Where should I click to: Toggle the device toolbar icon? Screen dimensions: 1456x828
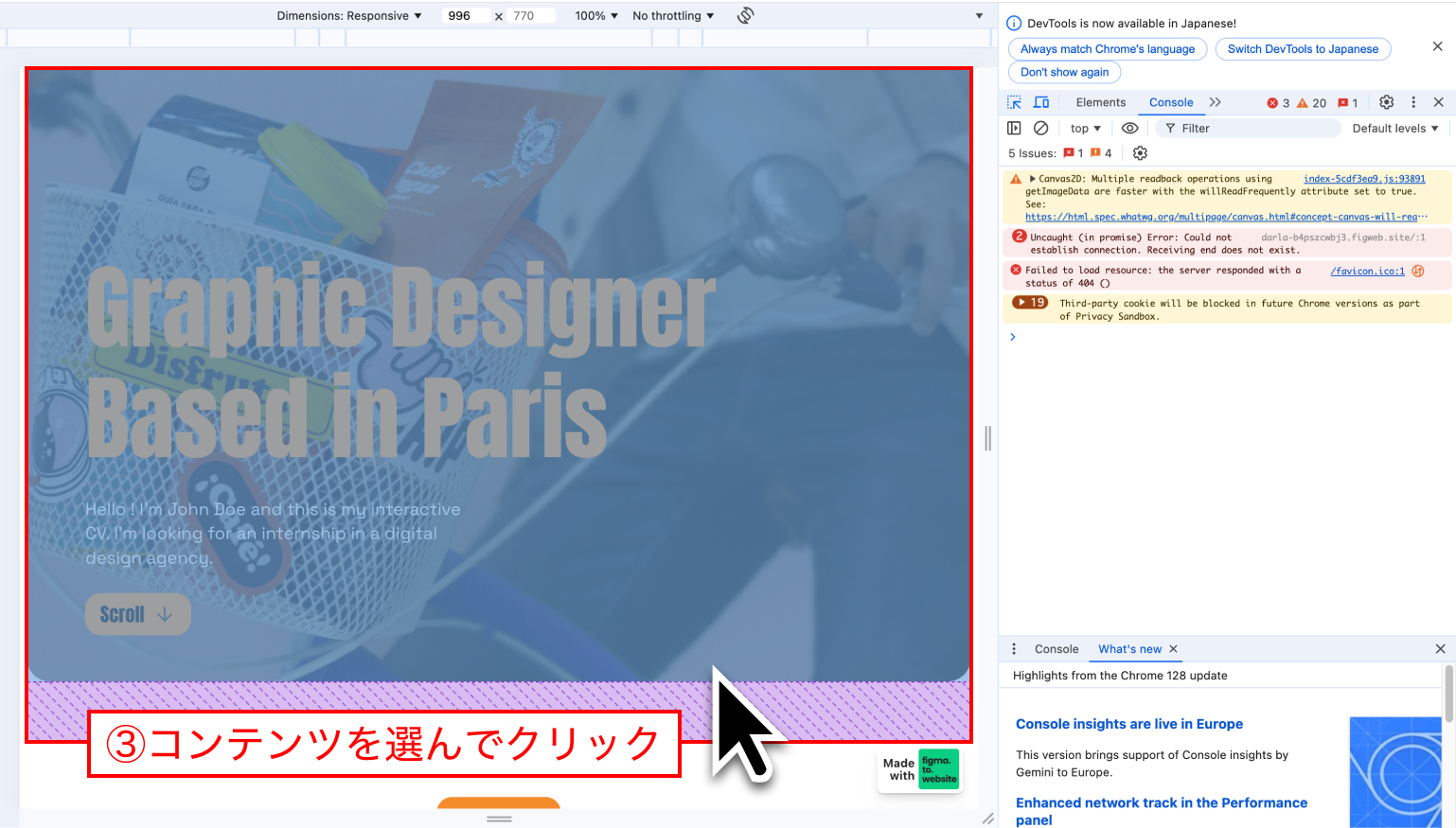(1041, 102)
